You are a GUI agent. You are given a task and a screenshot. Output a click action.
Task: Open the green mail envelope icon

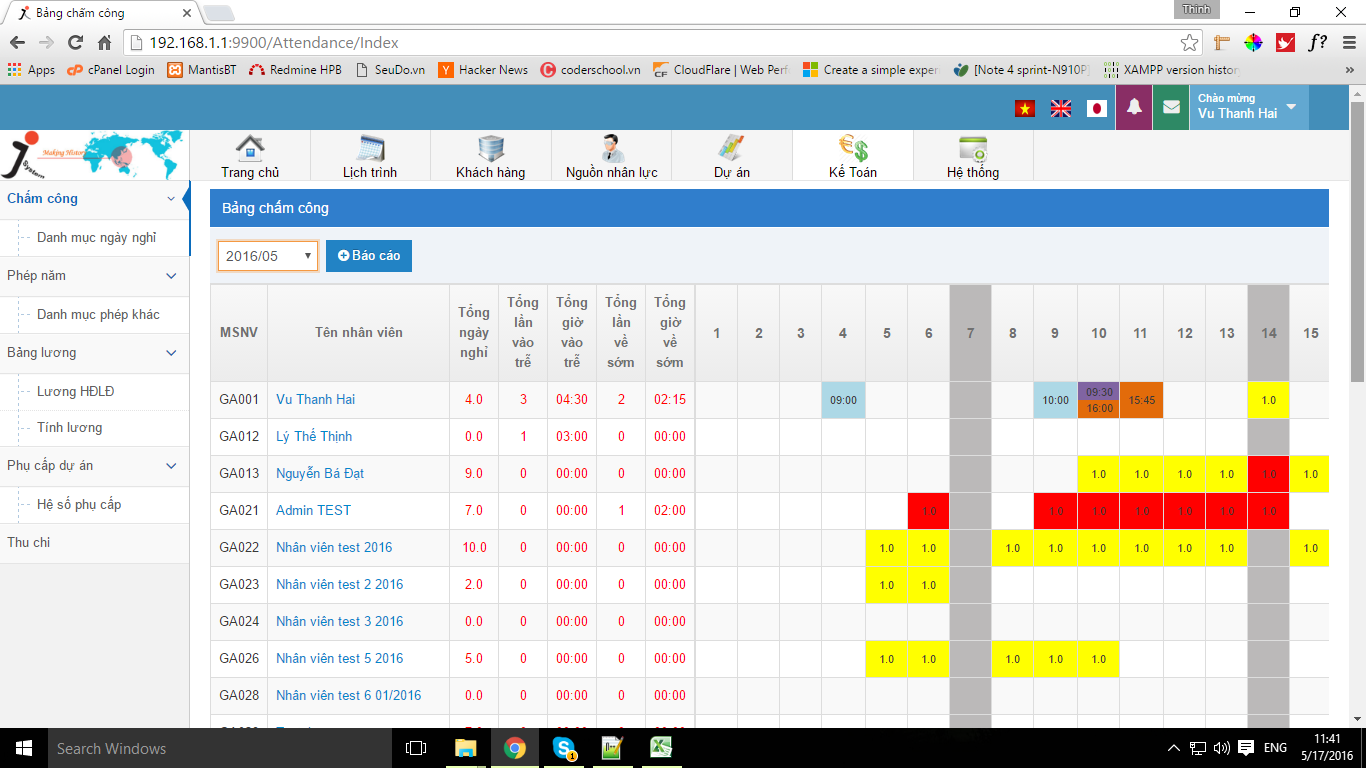(1170, 108)
